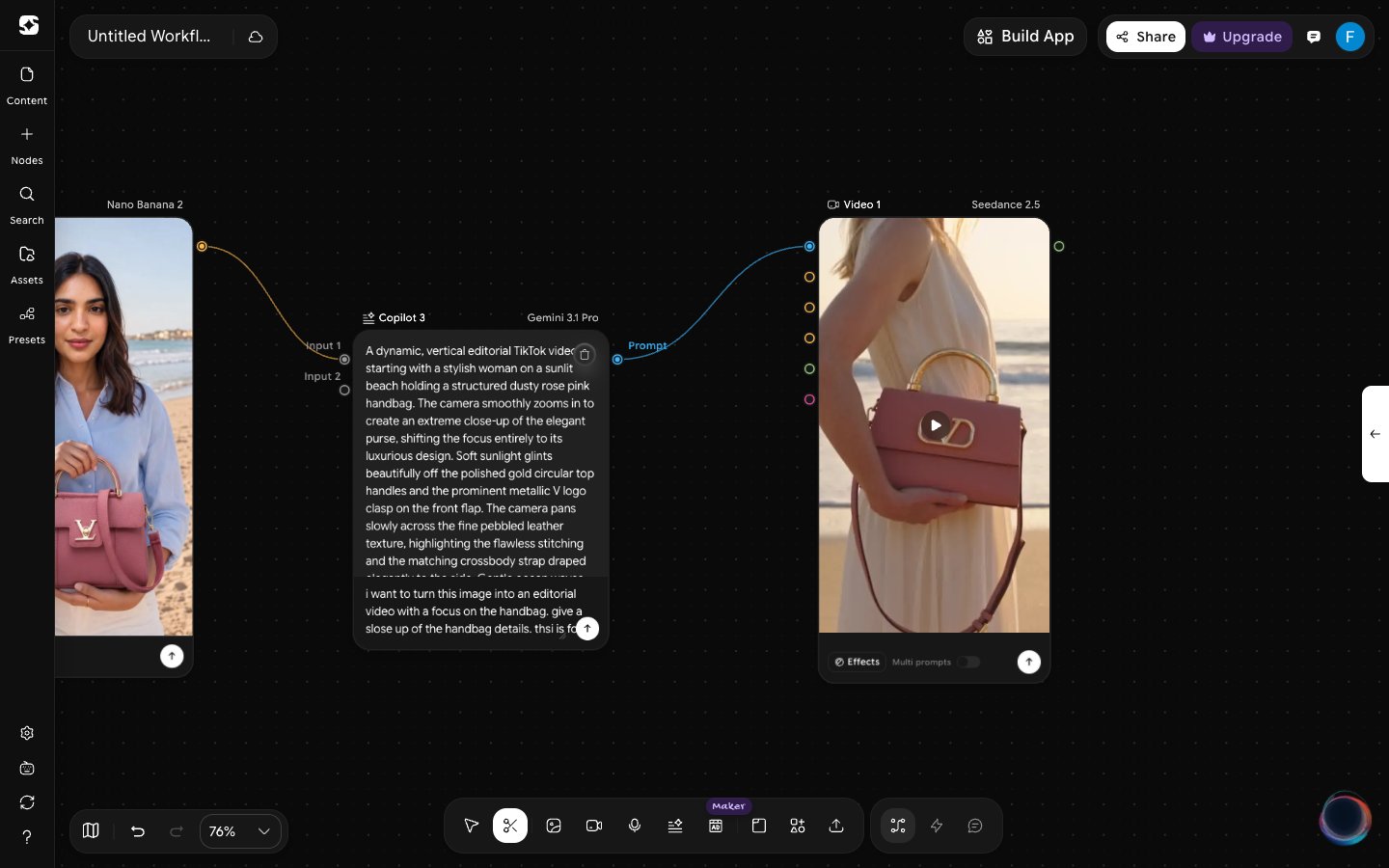Click the Upgrade button
The height and width of the screenshot is (868, 1389).
click(x=1242, y=37)
